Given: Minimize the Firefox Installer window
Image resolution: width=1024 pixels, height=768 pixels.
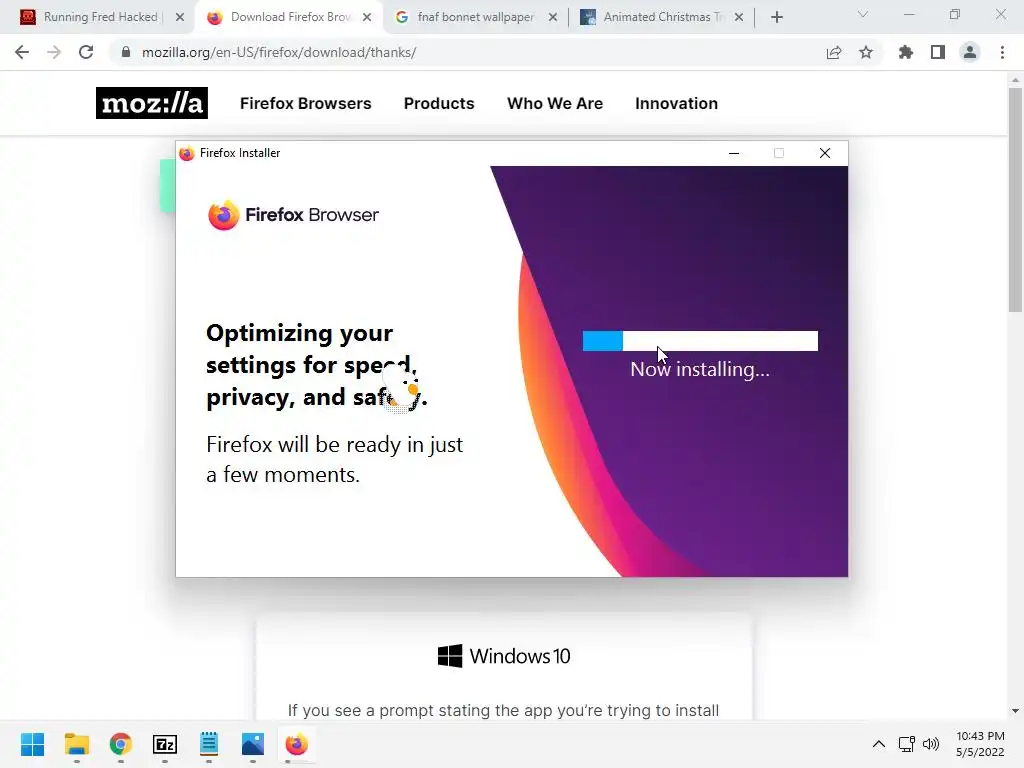Looking at the screenshot, I should (x=734, y=153).
